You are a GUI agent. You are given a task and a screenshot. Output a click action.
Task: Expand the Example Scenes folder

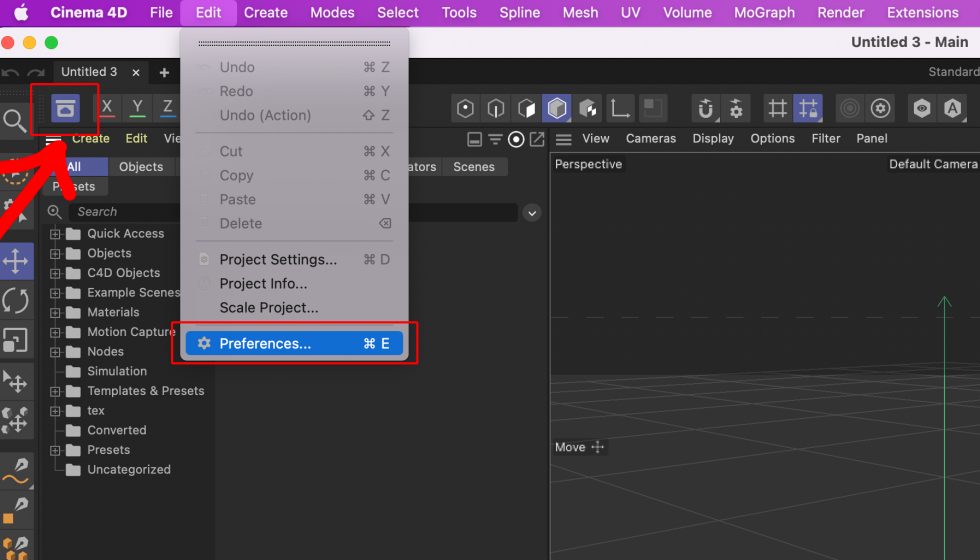[x=55, y=293]
